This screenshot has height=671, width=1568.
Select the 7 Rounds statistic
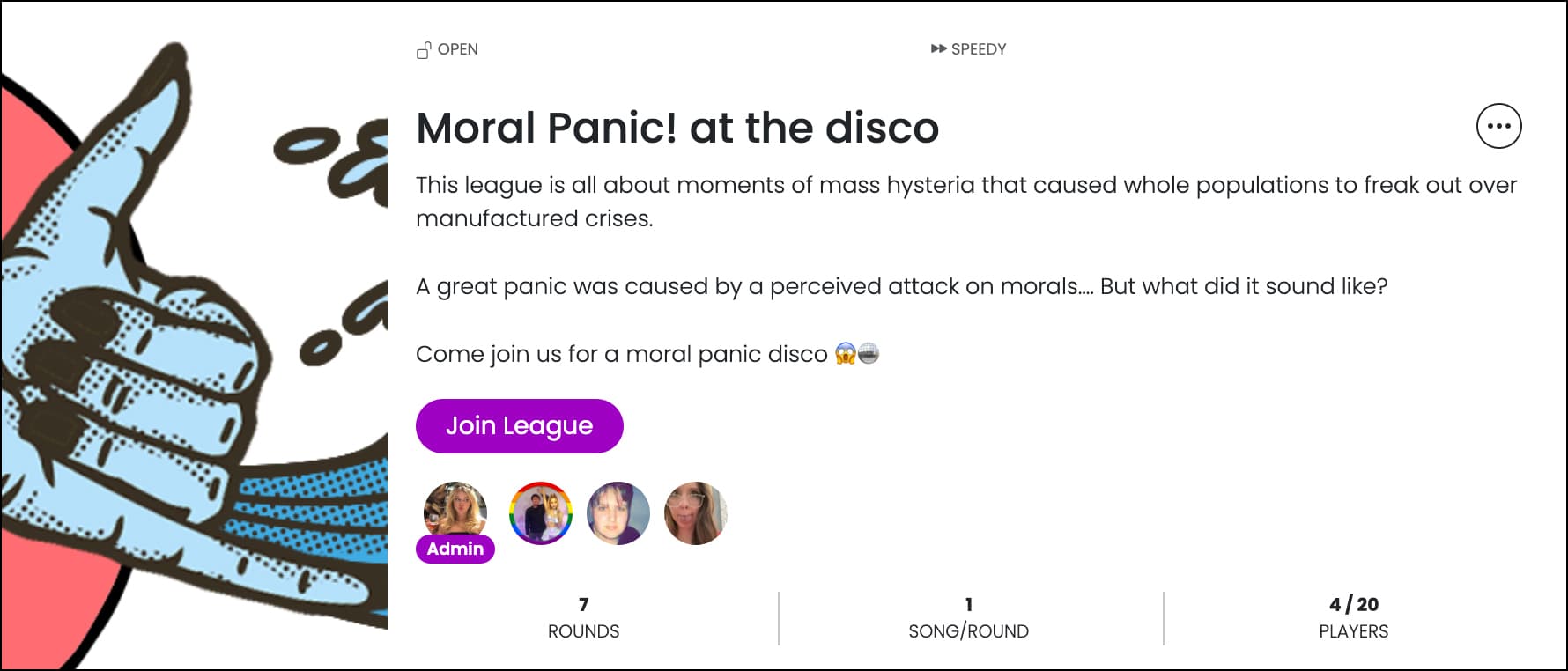point(583,617)
